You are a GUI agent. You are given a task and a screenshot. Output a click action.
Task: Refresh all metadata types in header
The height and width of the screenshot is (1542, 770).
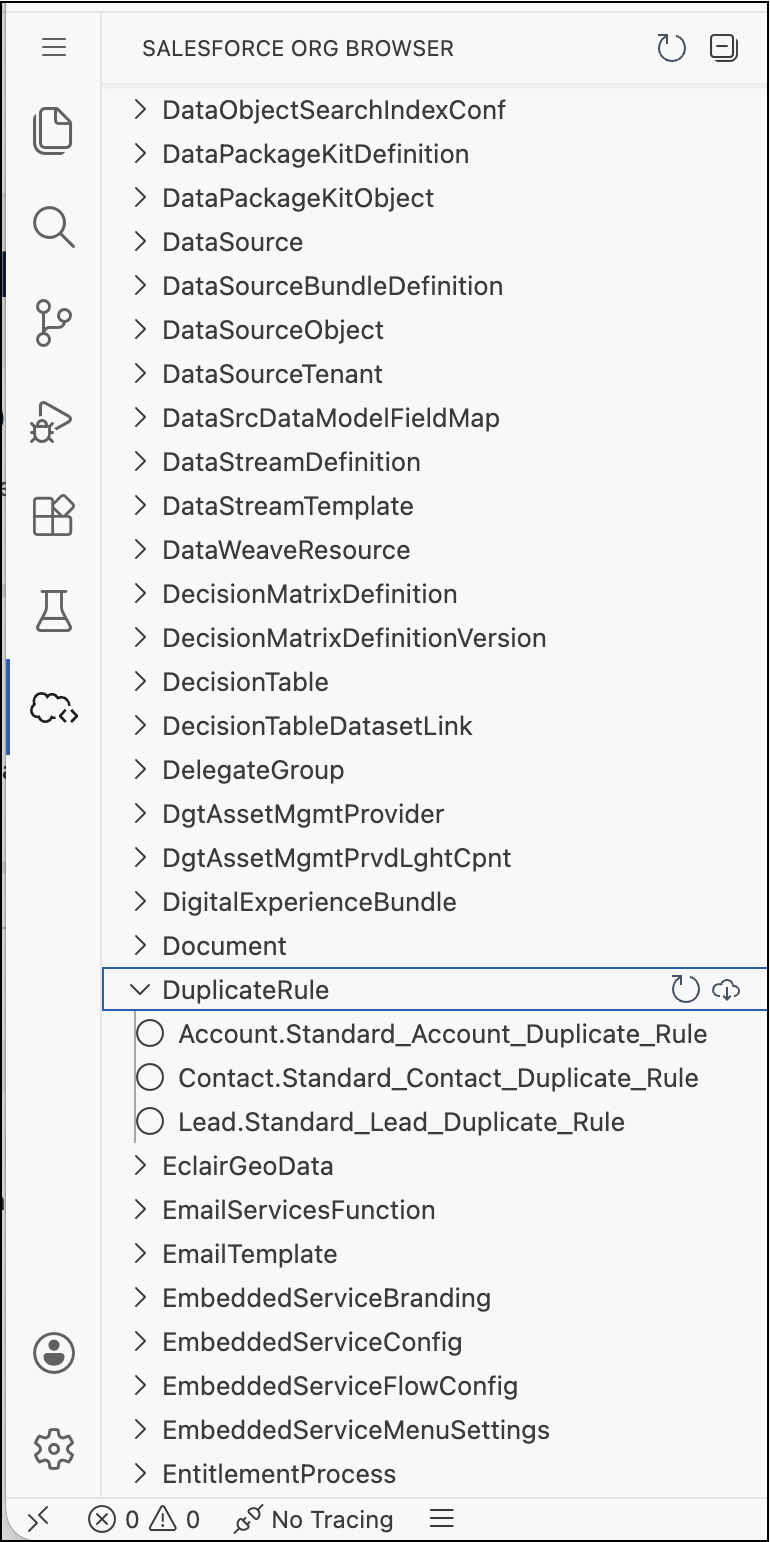tap(671, 48)
